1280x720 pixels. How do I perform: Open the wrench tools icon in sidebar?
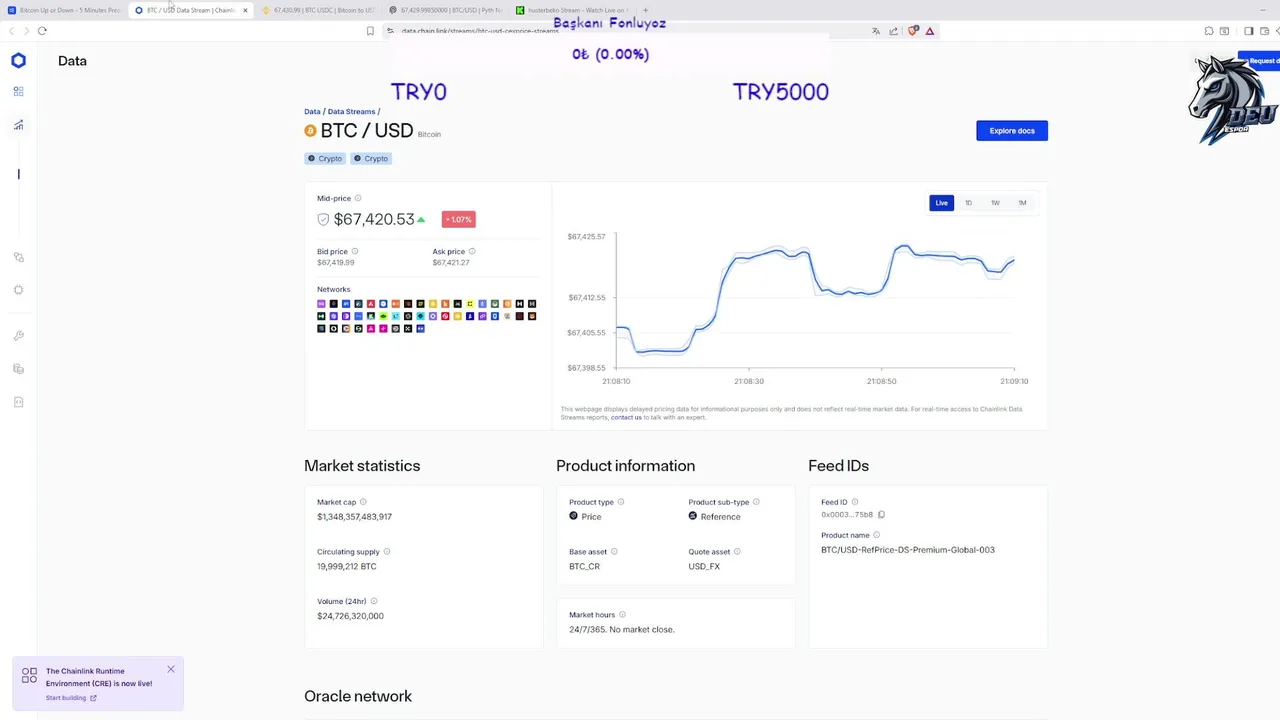coord(18,336)
